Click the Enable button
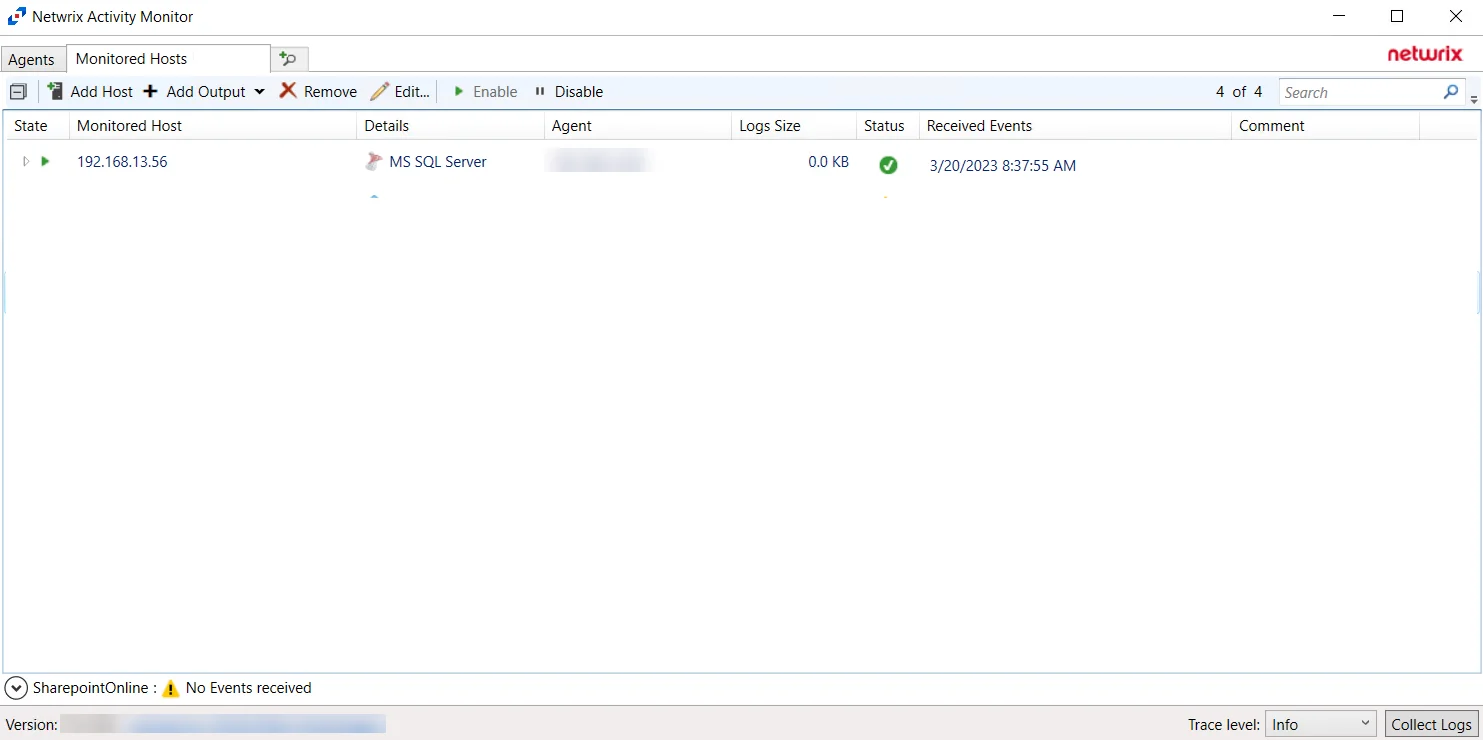The image size is (1483, 740). [x=485, y=92]
